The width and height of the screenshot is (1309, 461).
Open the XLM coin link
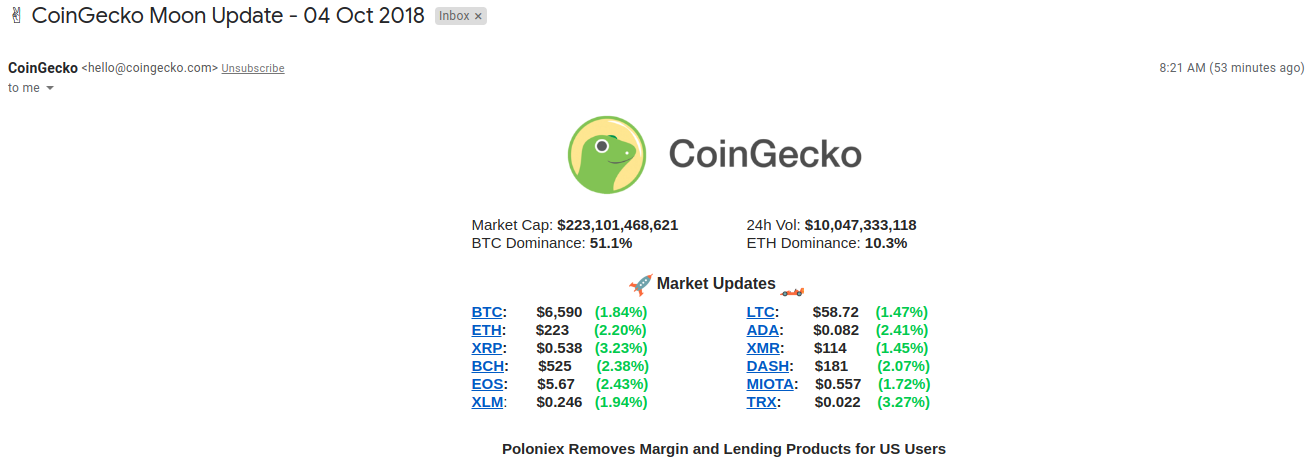tap(487, 402)
